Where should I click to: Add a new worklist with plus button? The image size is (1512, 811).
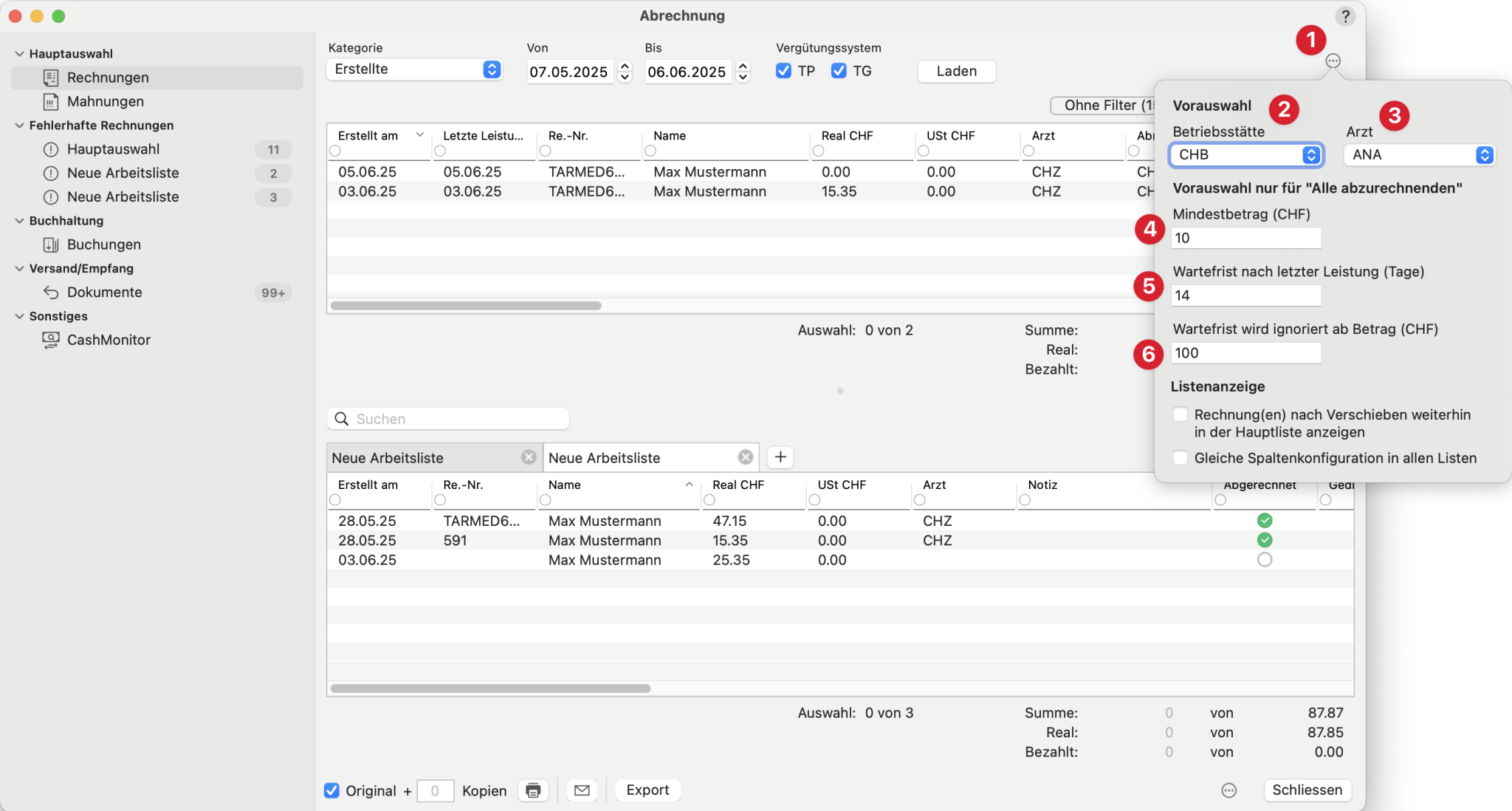point(780,457)
